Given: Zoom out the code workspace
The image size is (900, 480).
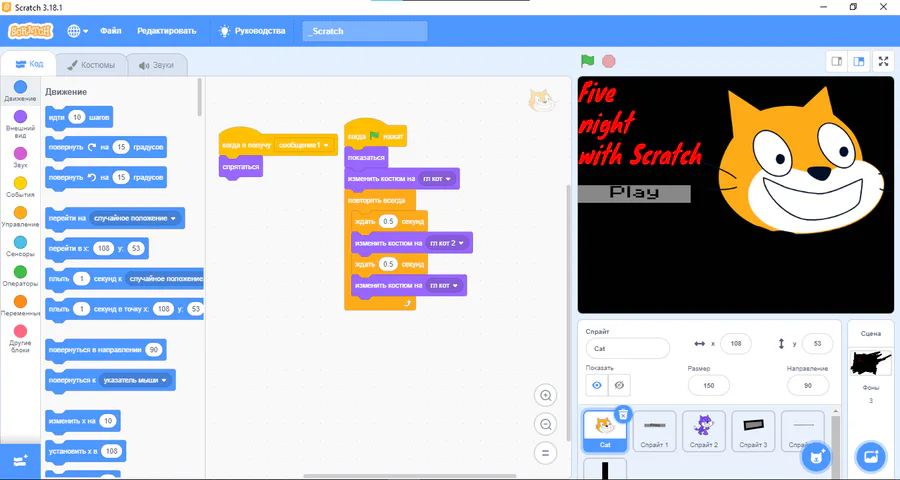Looking at the screenshot, I should (545, 424).
